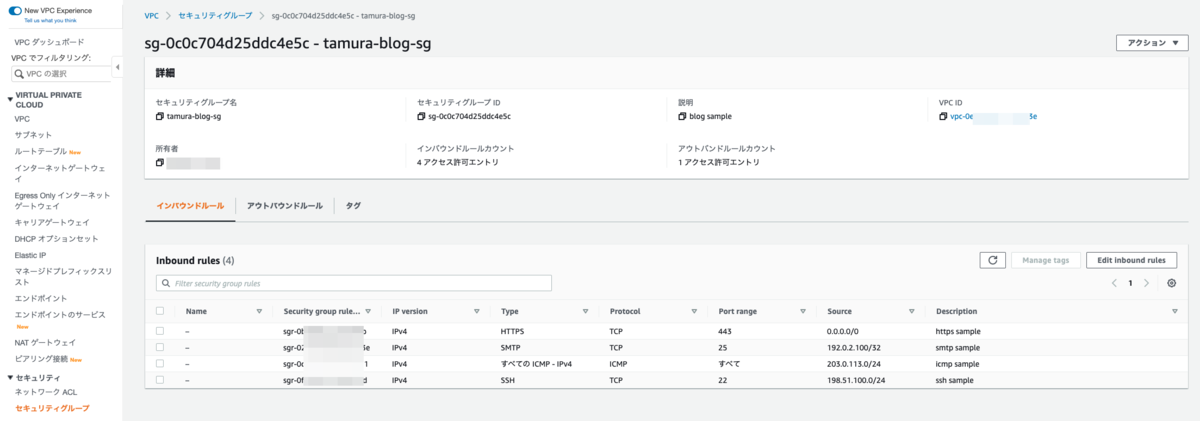
Task: Open NAT ゲートウェイ in sidebar
Action: pyautogui.click(x=45, y=342)
